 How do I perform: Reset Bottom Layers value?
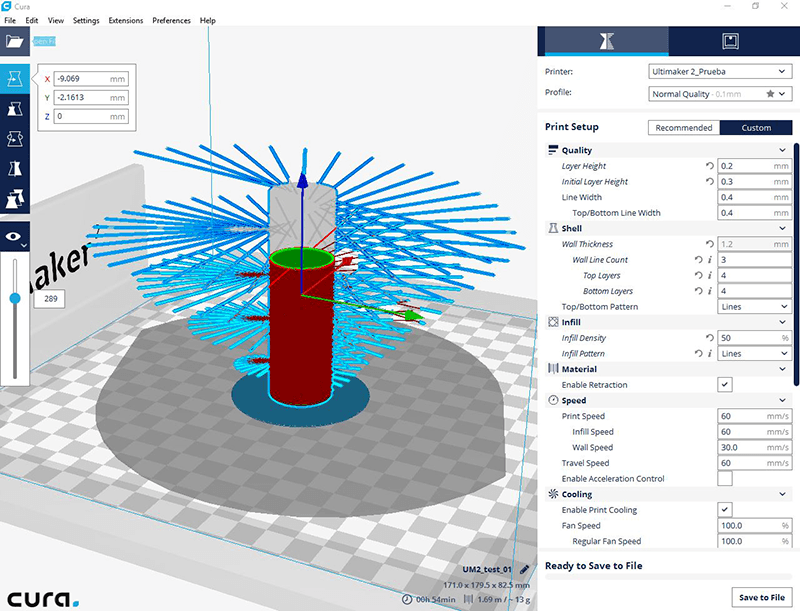[698, 291]
